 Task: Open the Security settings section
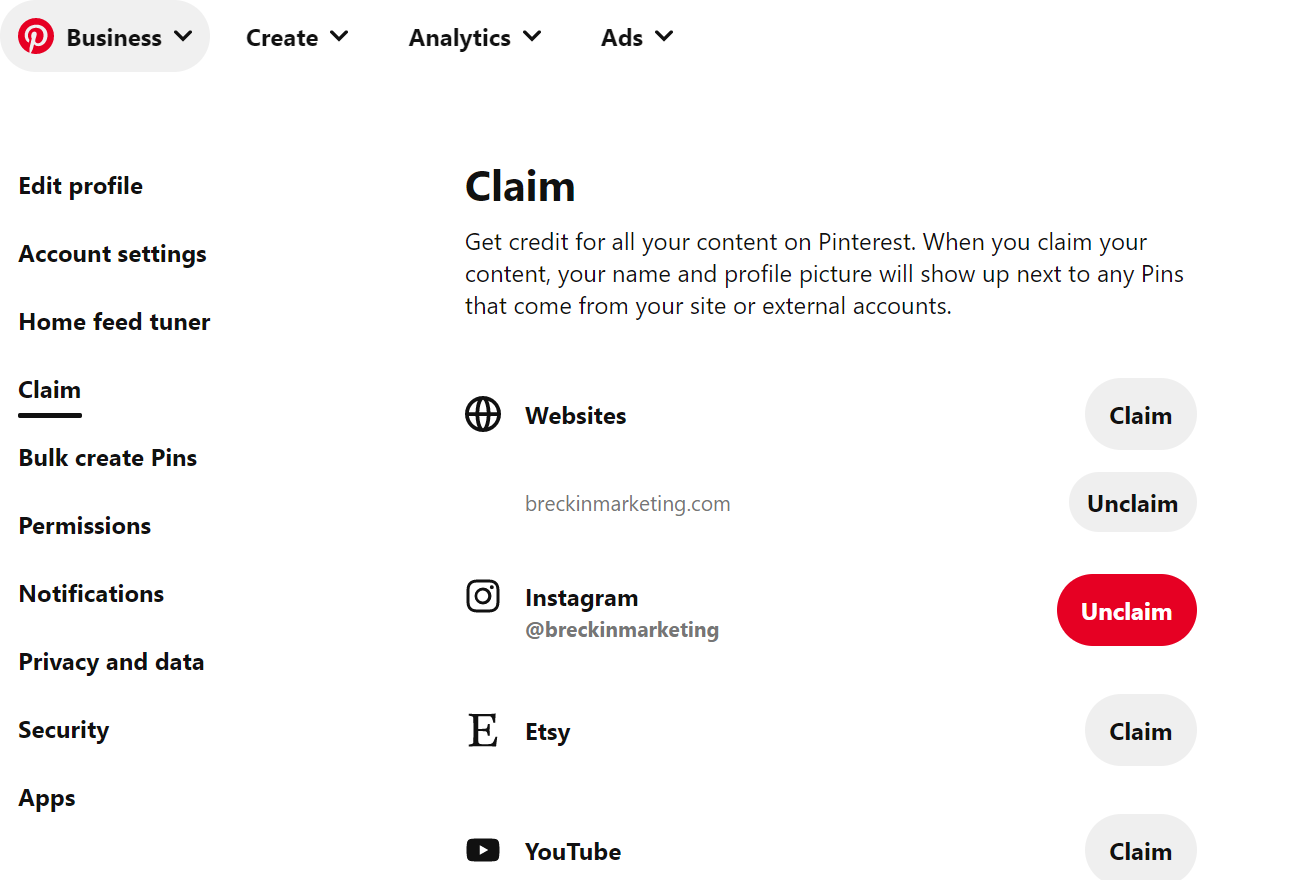coord(63,730)
